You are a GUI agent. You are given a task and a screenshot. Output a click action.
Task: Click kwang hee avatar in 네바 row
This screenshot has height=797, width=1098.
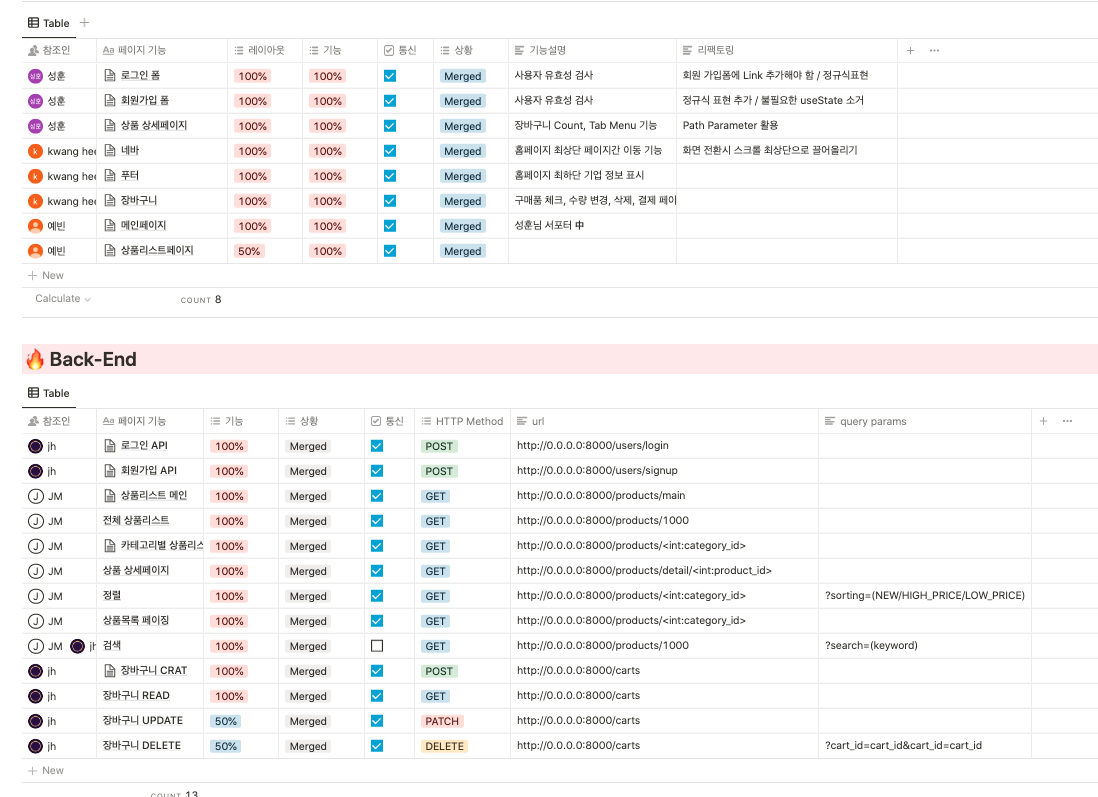pyautogui.click(x=35, y=151)
